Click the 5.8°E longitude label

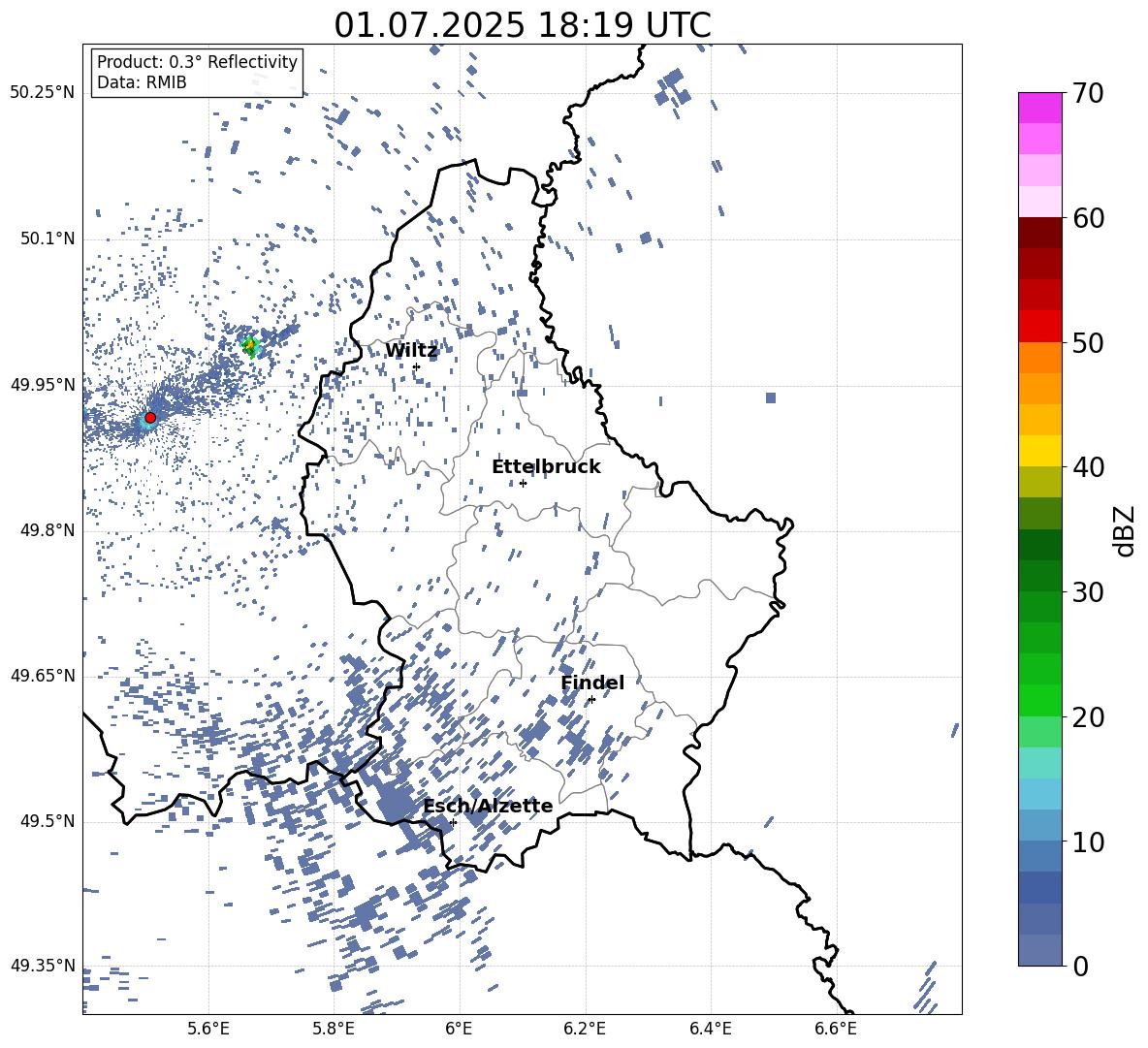point(334,1029)
